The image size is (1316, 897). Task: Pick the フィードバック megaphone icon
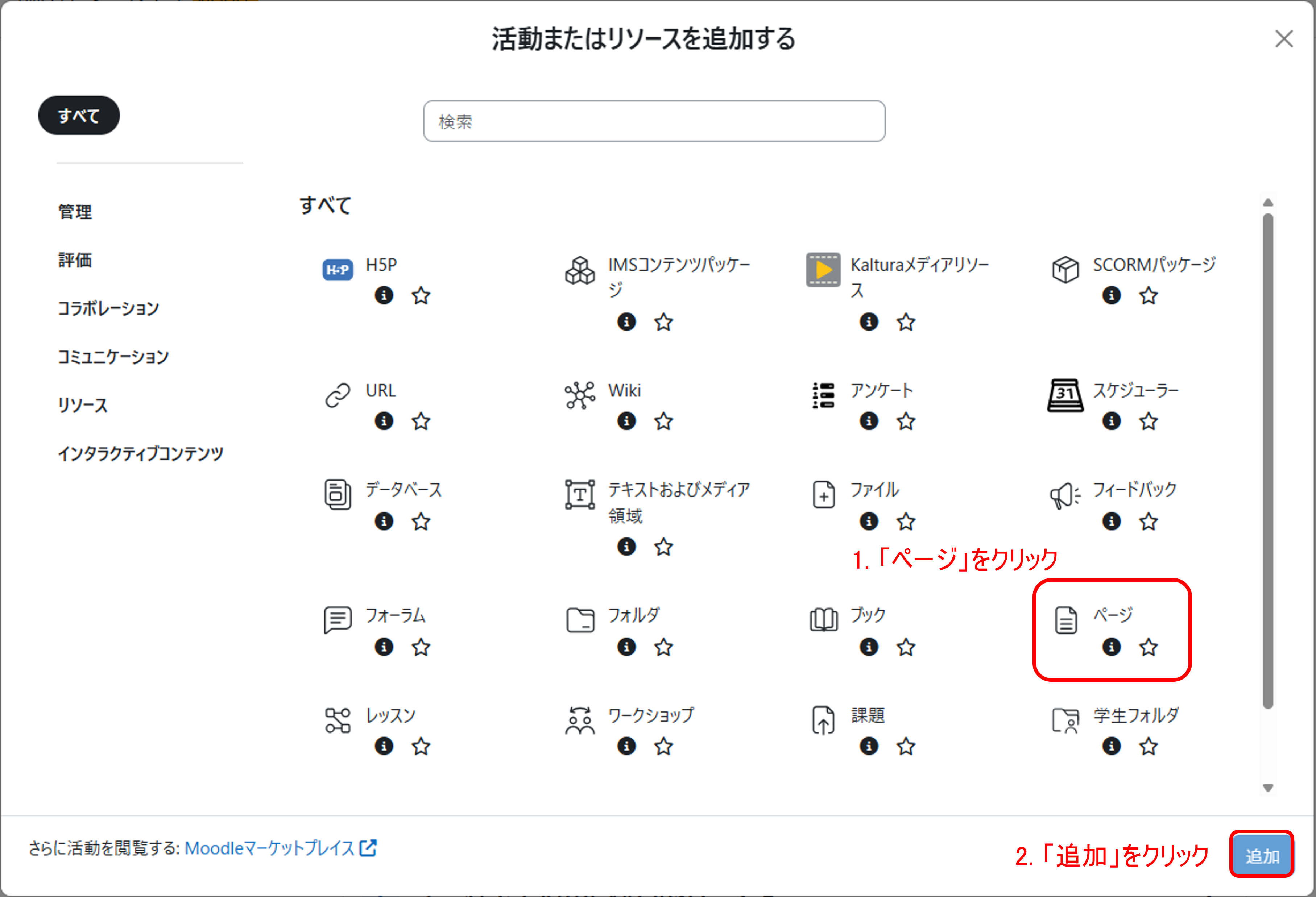[1065, 496]
